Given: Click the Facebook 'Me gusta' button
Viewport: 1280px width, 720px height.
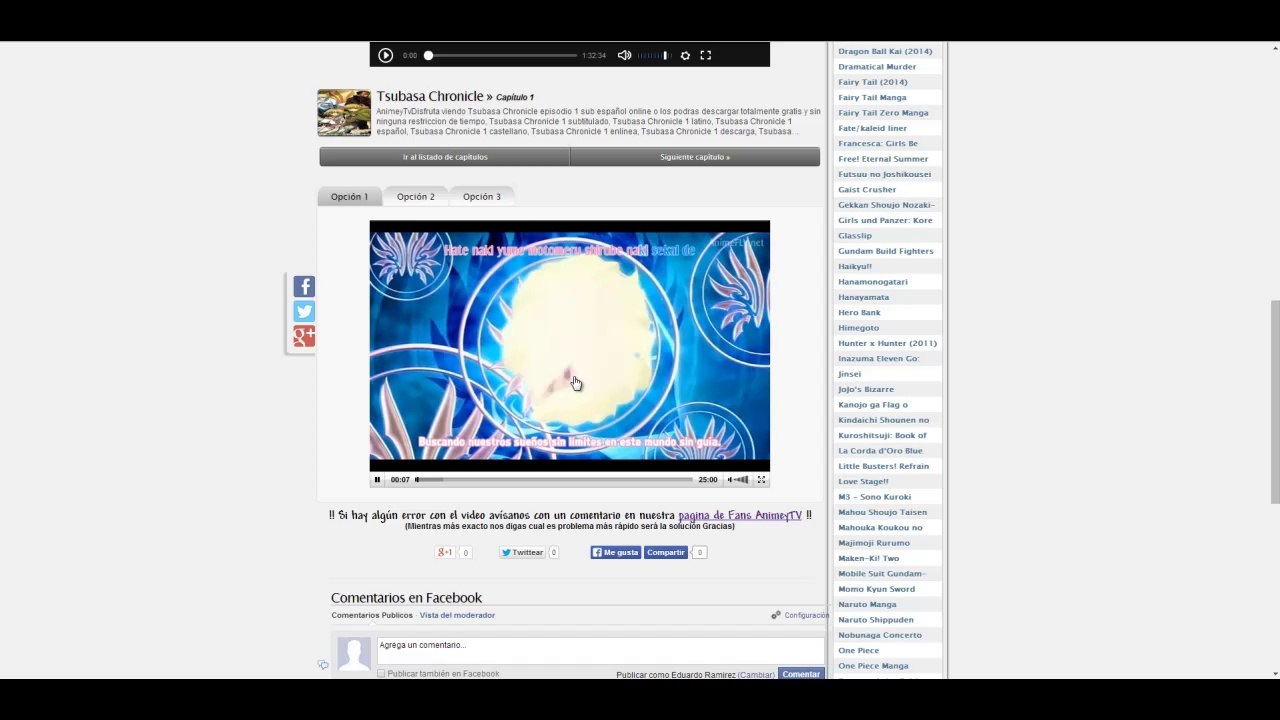Looking at the screenshot, I should (x=615, y=552).
